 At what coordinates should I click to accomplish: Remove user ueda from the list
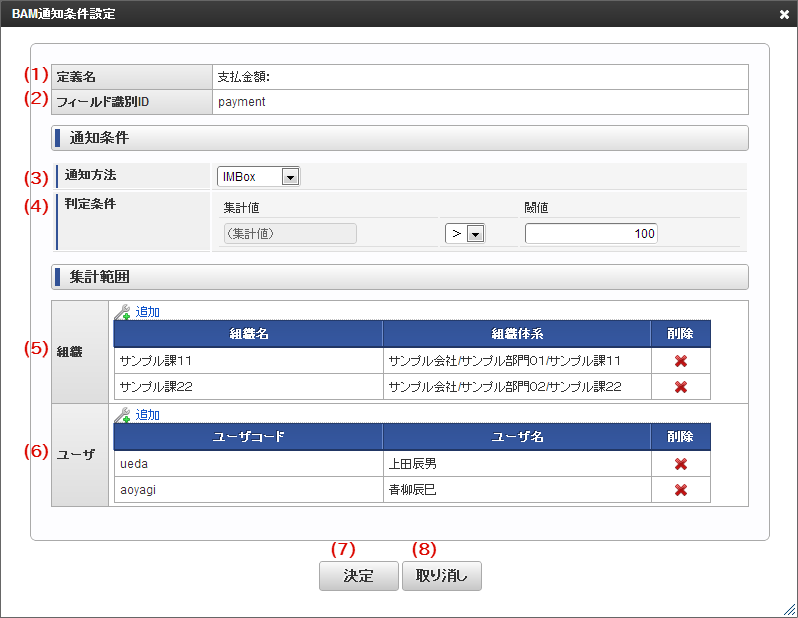click(680, 464)
